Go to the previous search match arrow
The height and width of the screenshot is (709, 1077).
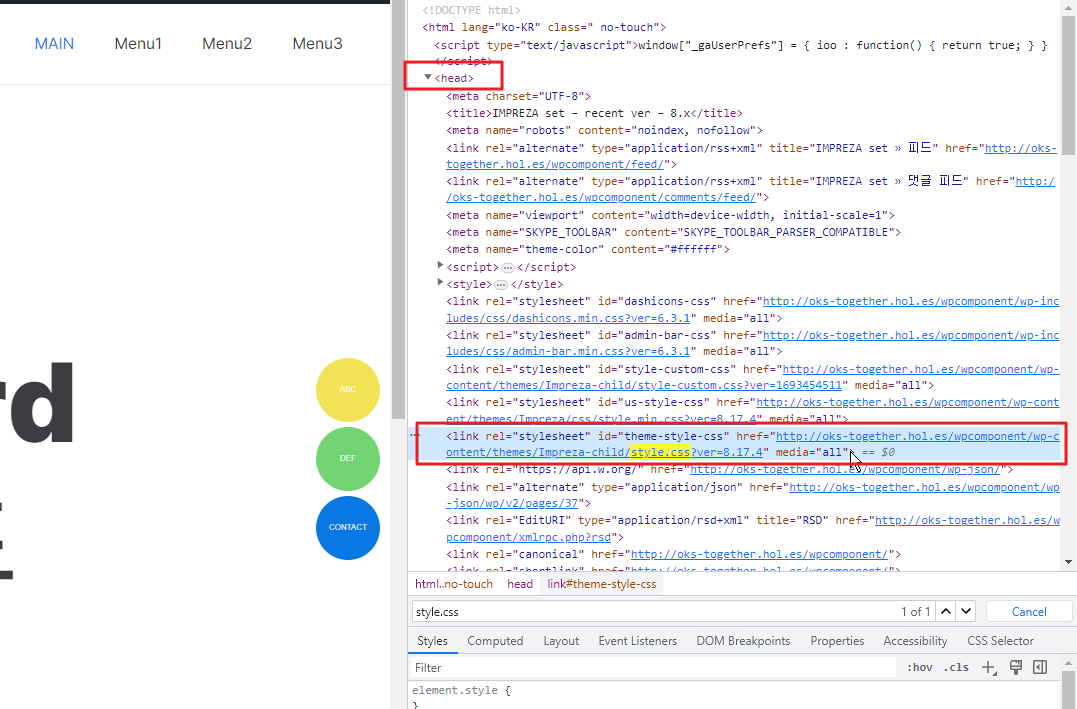pos(946,611)
